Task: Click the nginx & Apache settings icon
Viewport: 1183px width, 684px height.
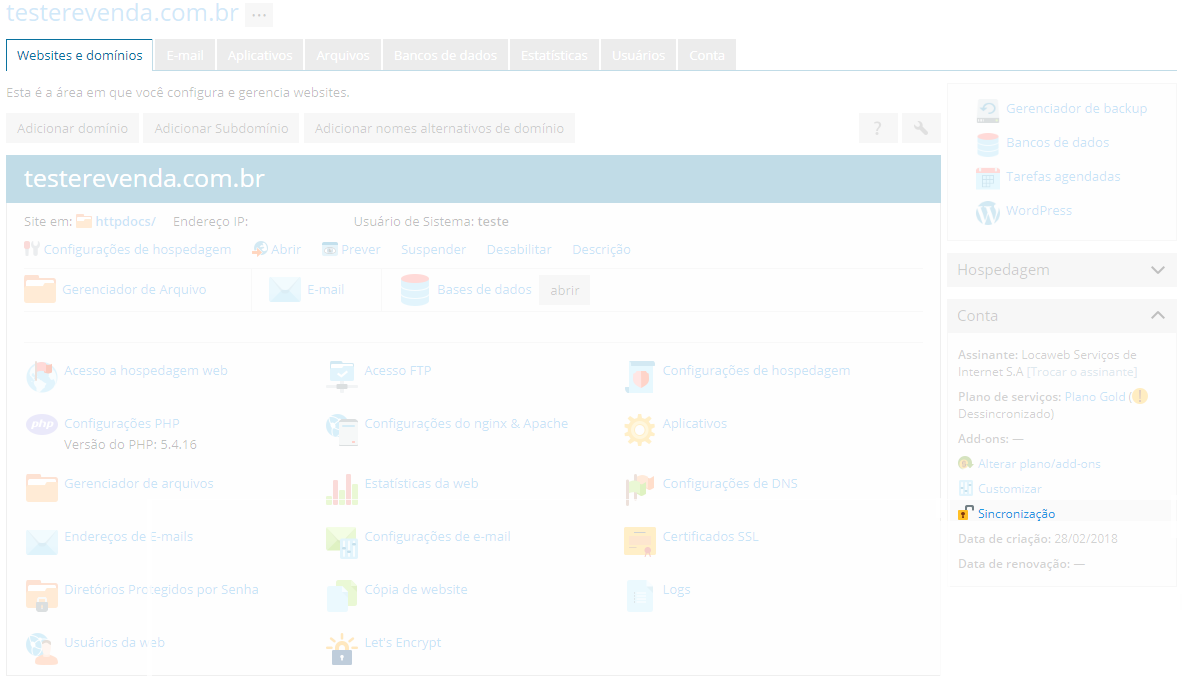Action: point(342,429)
